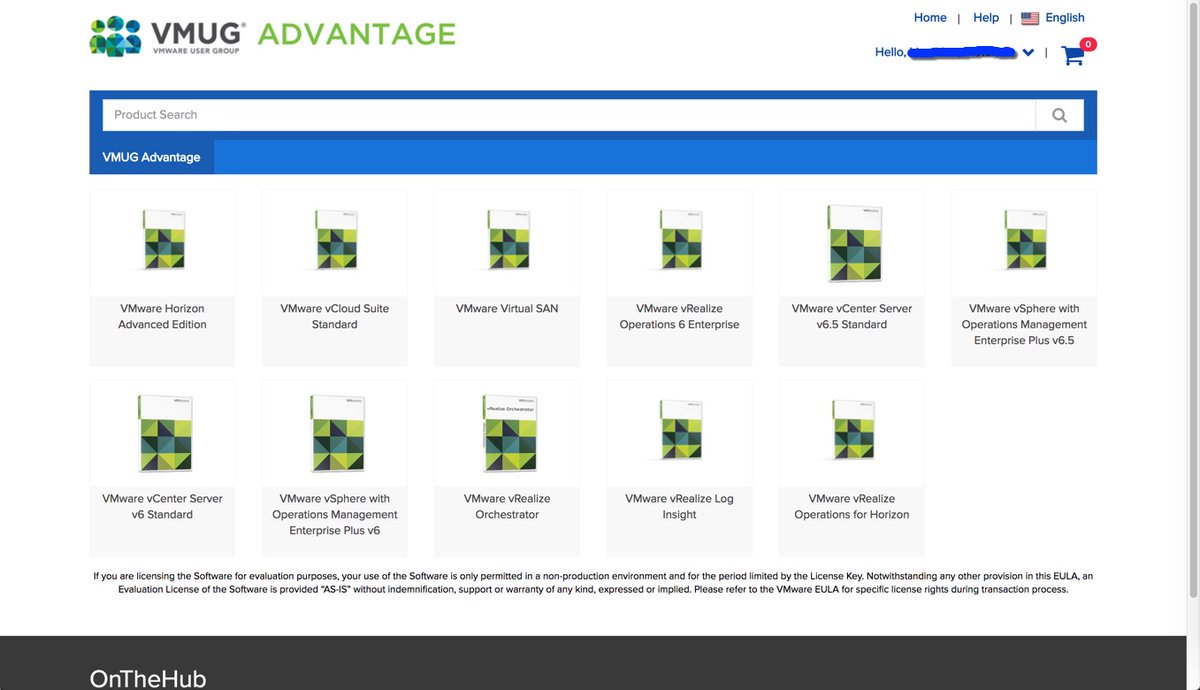Click the US flag language icon
This screenshot has height=690, width=1200.
coord(1030,18)
